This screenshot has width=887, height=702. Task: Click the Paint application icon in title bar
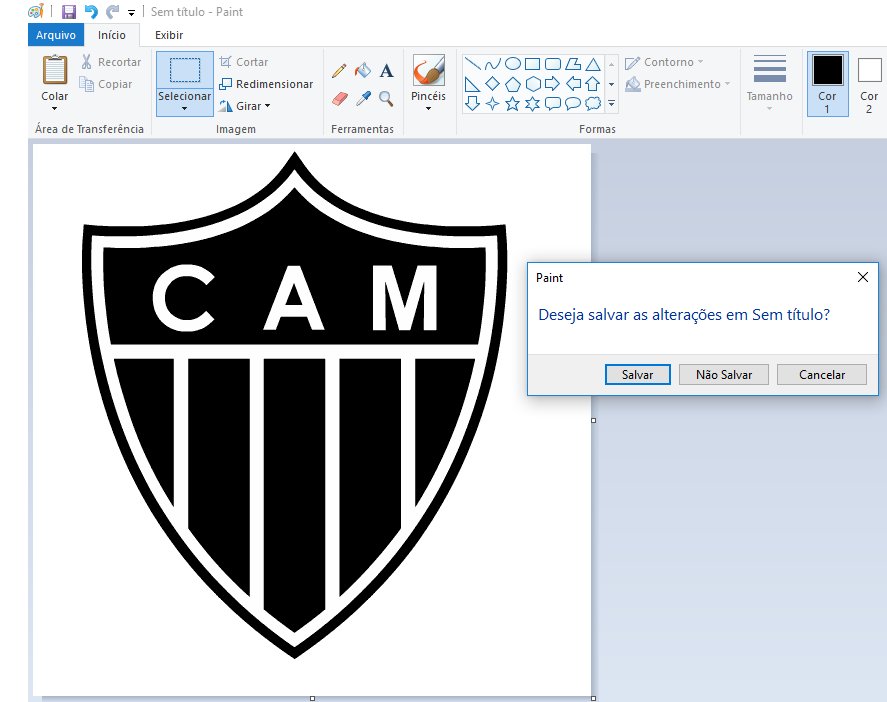pyautogui.click(x=36, y=11)
